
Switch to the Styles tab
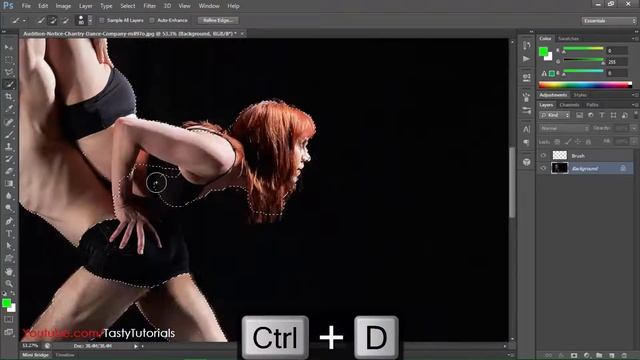(x=580, y=95)
